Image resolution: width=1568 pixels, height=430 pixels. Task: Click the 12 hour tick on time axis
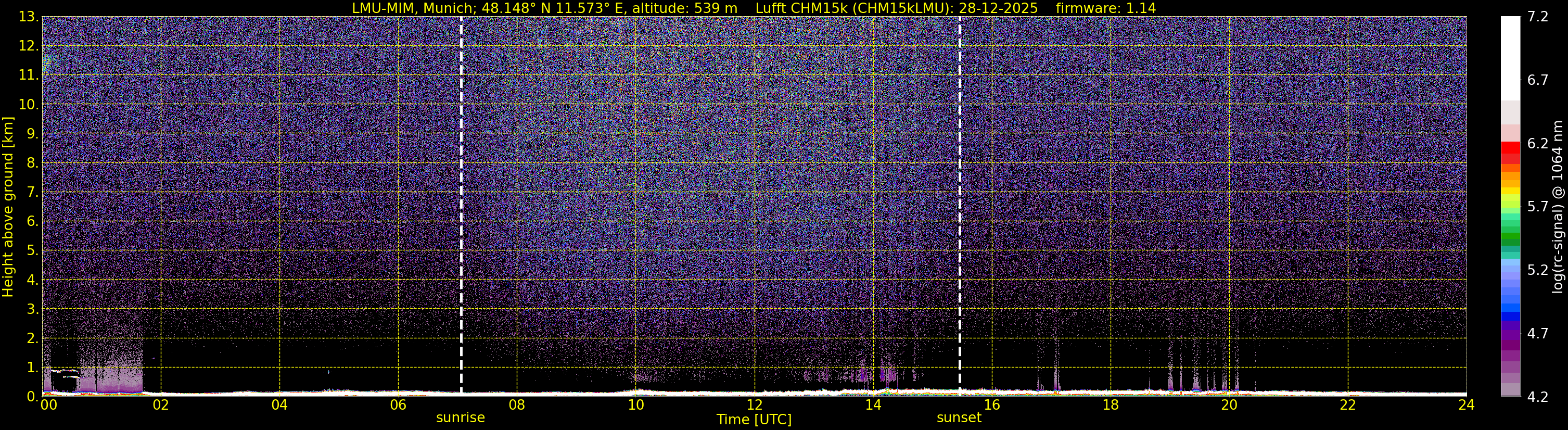tap(754, 406)
